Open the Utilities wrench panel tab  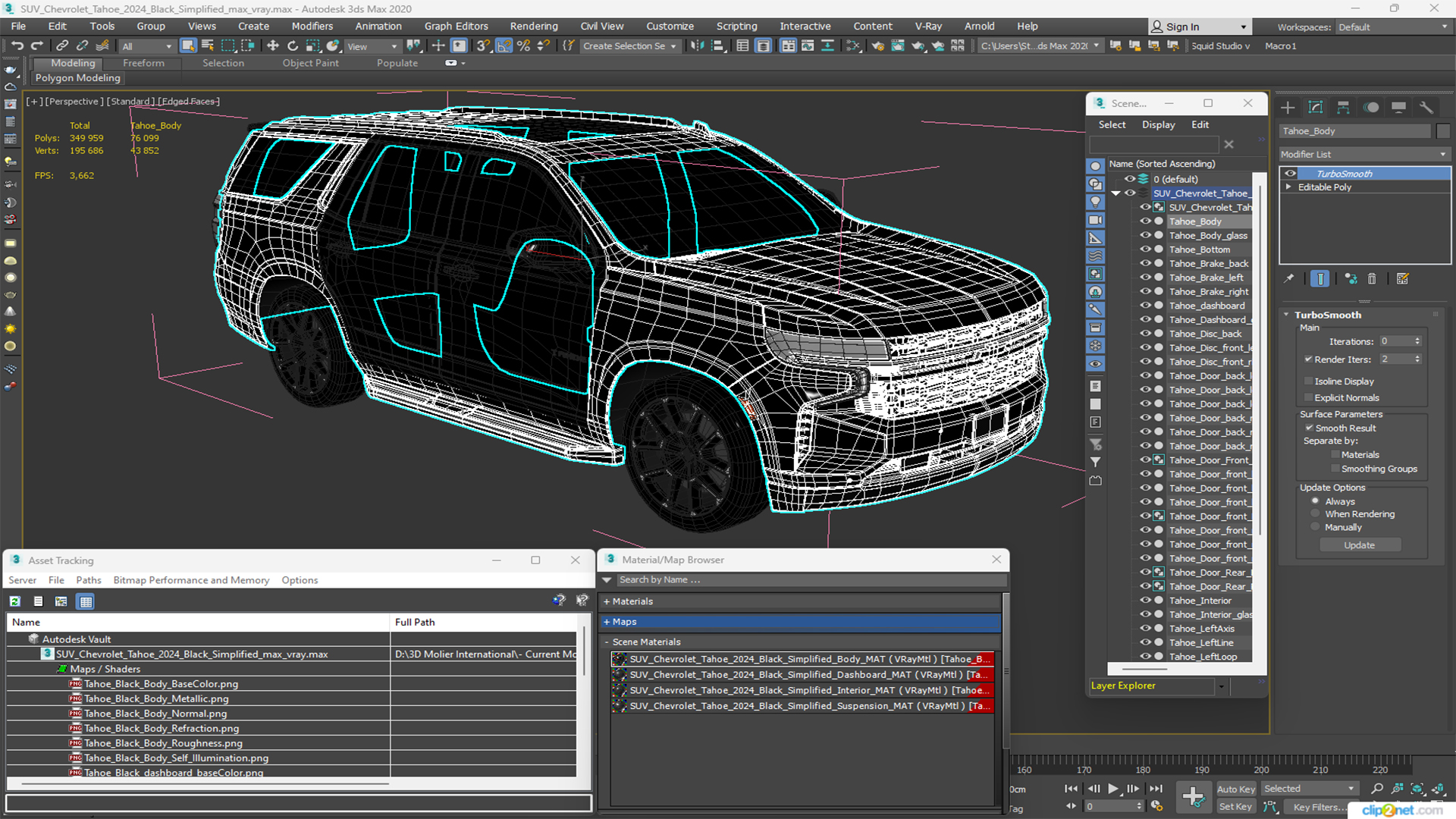coord(1426,108)
